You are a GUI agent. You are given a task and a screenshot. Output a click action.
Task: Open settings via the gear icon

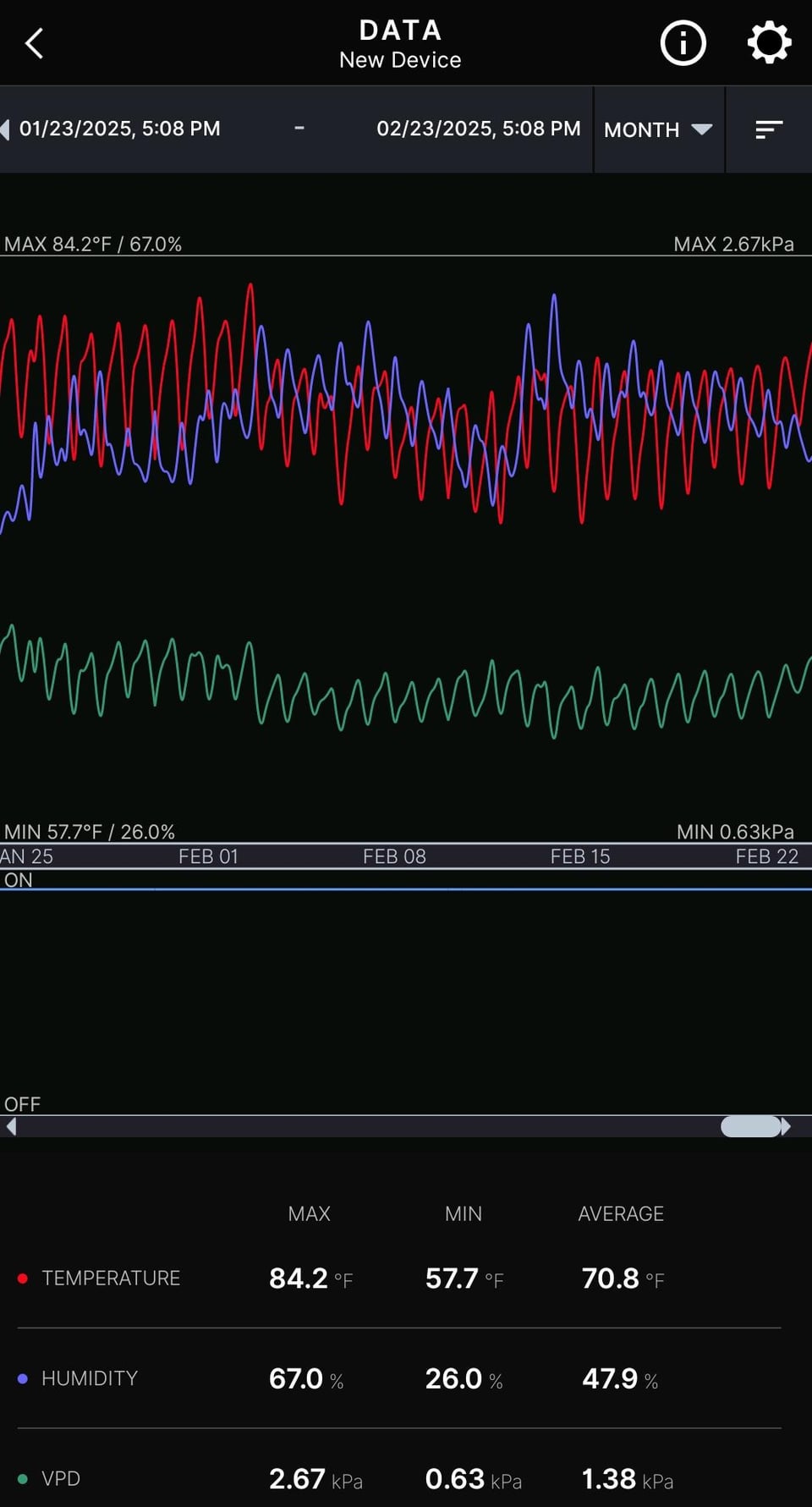pyautogui.click(x=769, y=43)
